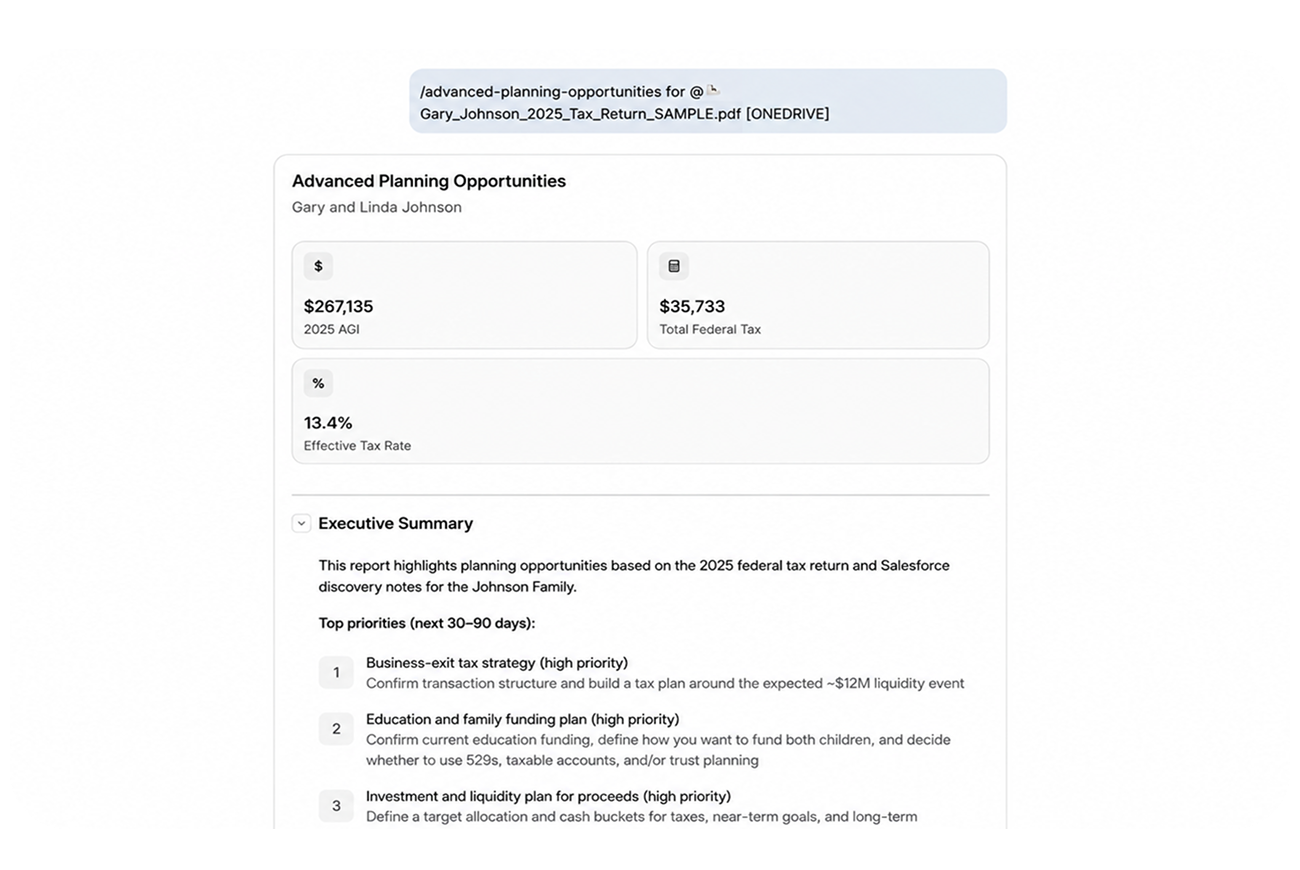Click the number 1 priority badge

[336, 673]
